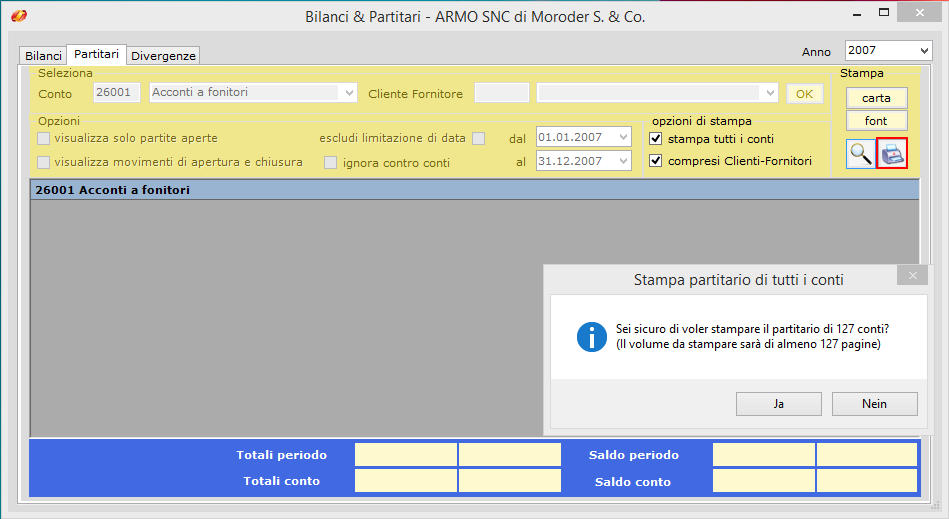
Task: Open the 'dal' start date dropdown
Action: click(624, 137)
